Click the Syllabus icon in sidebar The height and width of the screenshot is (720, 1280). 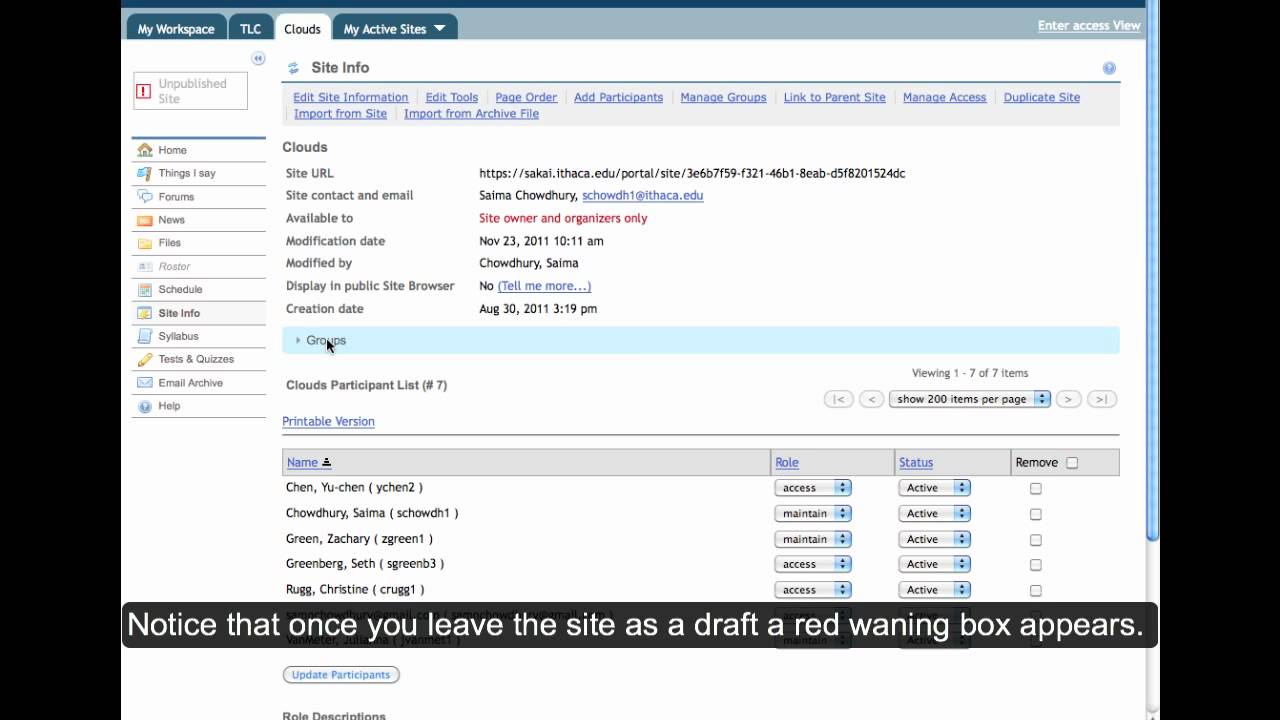pyautogui.click(x=145, y=336)
